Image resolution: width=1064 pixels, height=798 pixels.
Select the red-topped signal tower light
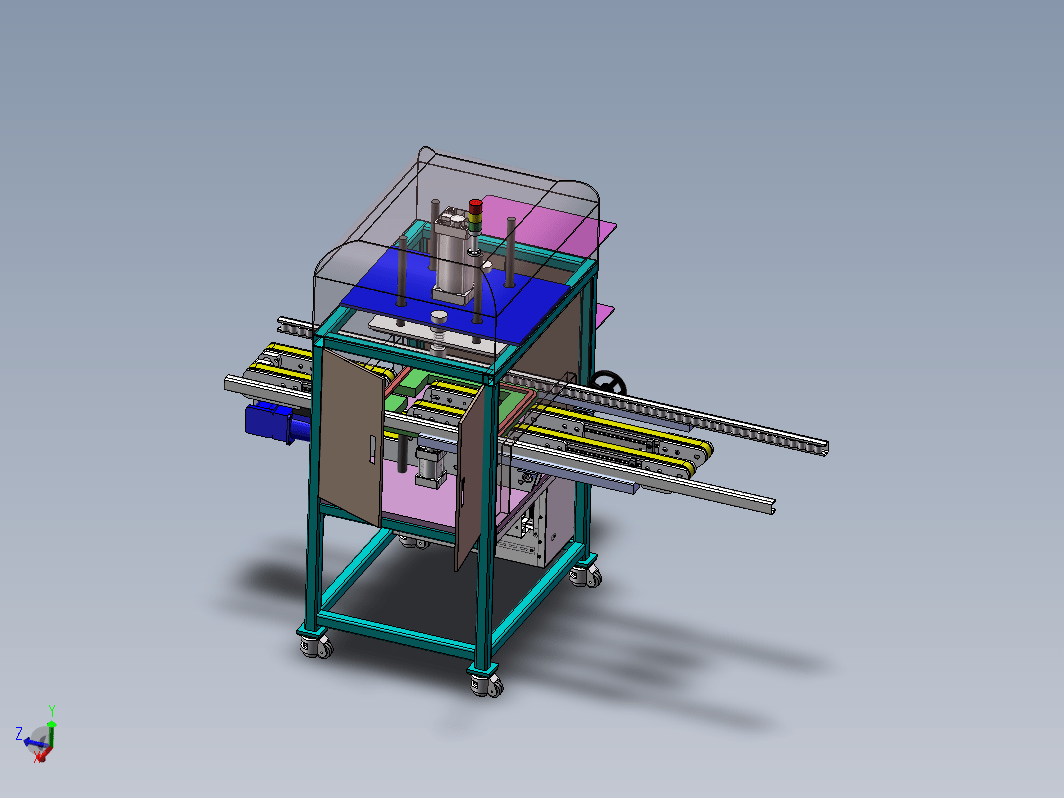475,225
